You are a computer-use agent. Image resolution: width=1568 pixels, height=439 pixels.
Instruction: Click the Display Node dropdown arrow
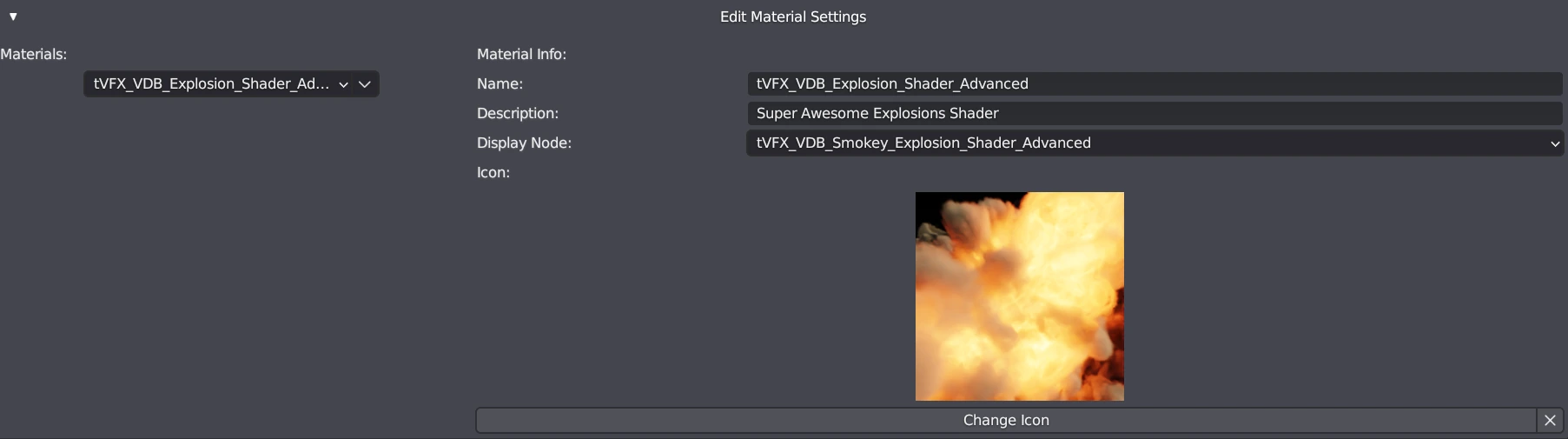click(1554, 143)
